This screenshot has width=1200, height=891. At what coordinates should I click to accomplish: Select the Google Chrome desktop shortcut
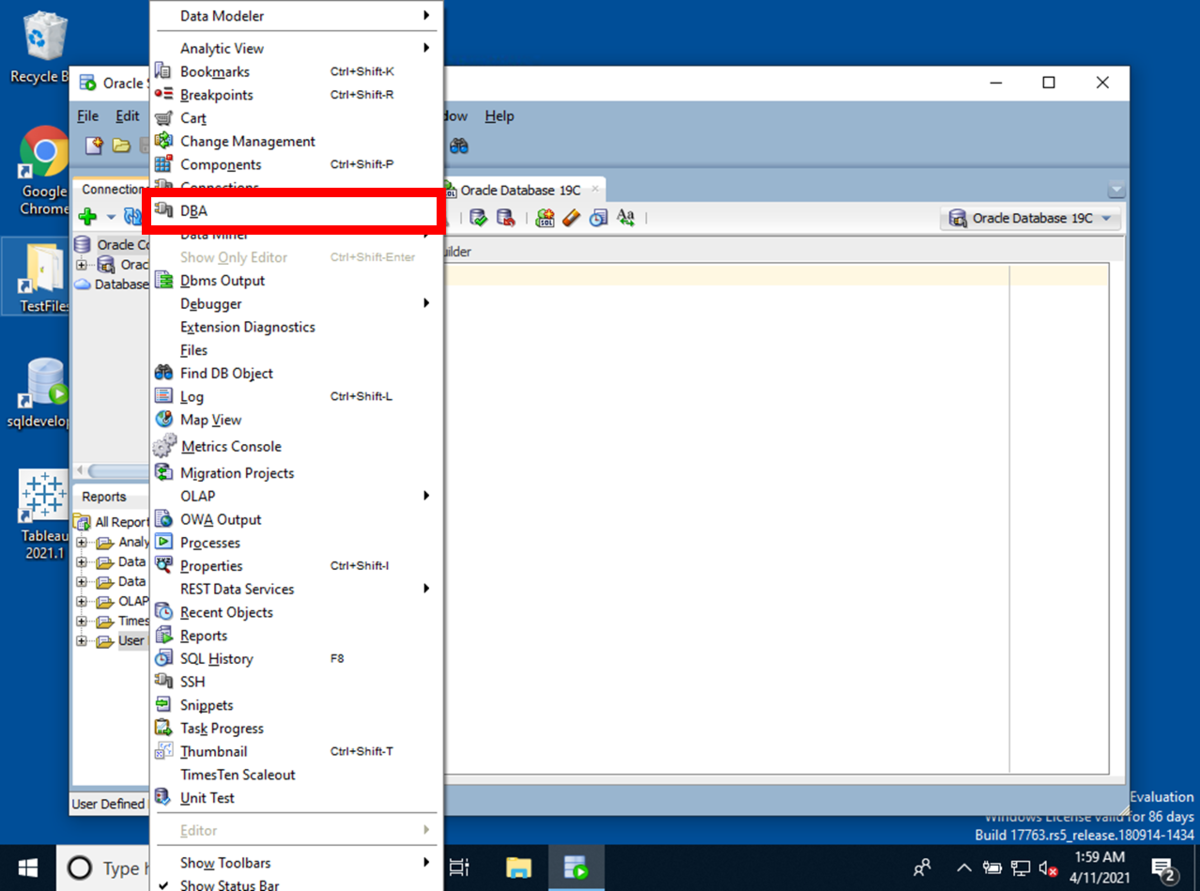44,171
